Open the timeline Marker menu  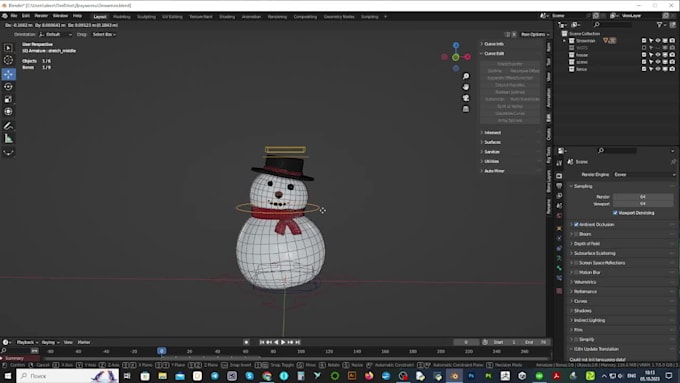(x=84, y=342)
